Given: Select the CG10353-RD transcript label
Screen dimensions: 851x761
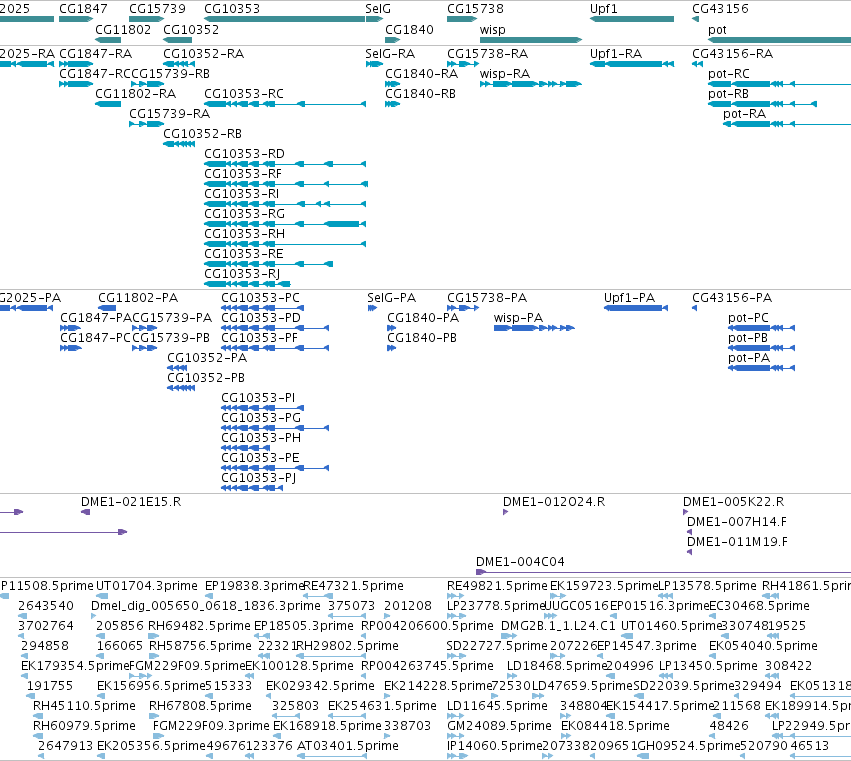Looking at the screenshot, I should click(244, 154).
